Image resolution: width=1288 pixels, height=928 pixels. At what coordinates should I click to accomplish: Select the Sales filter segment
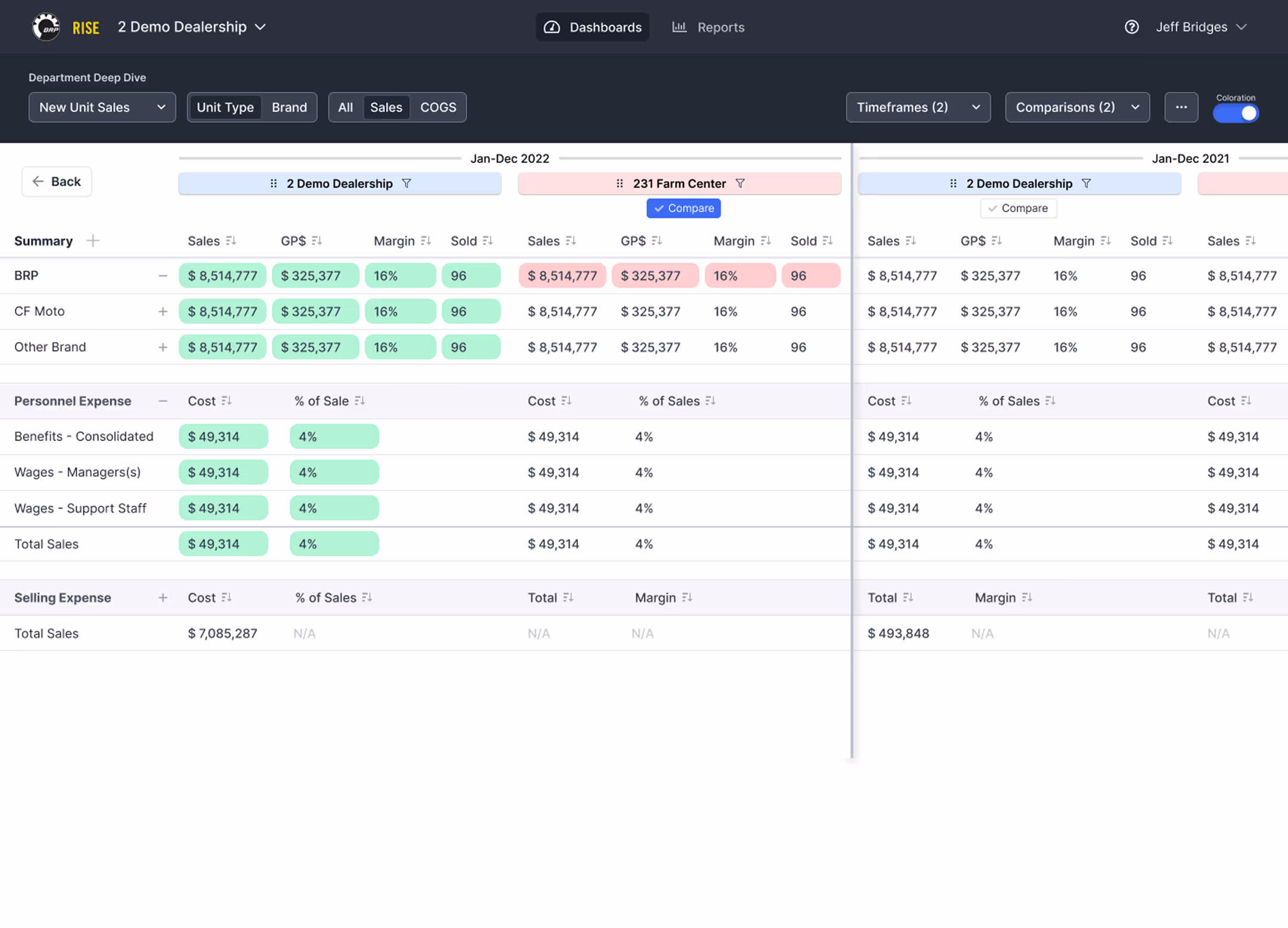tap(386, 107)
